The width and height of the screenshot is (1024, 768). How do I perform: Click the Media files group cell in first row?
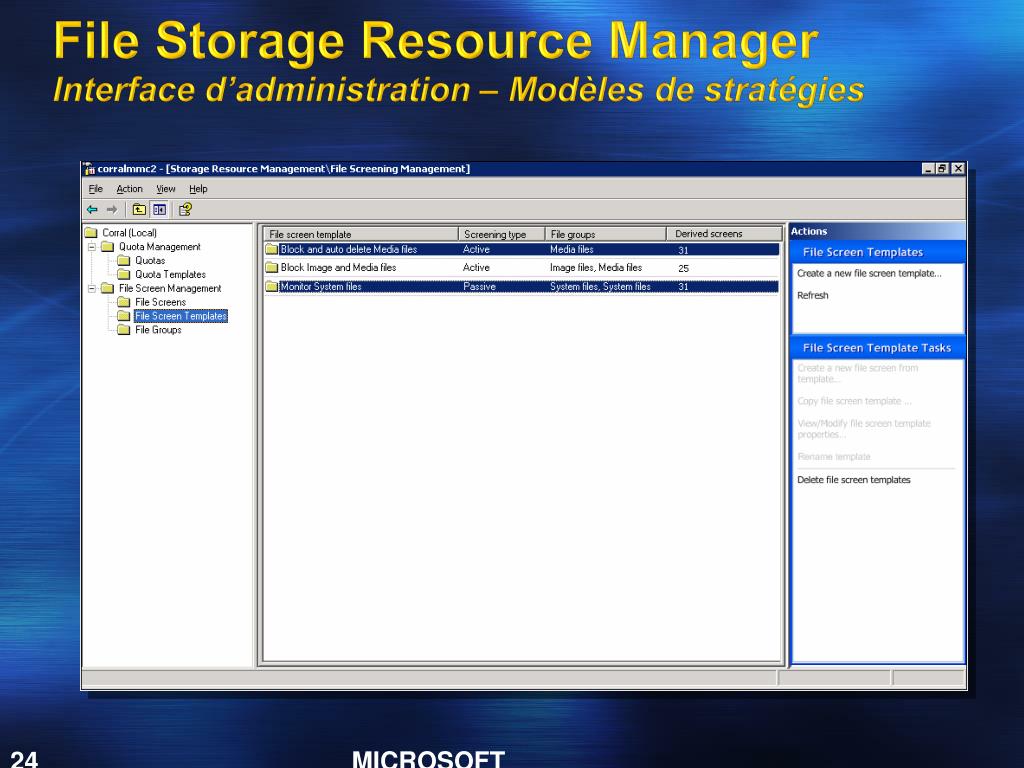coord(571,249)
